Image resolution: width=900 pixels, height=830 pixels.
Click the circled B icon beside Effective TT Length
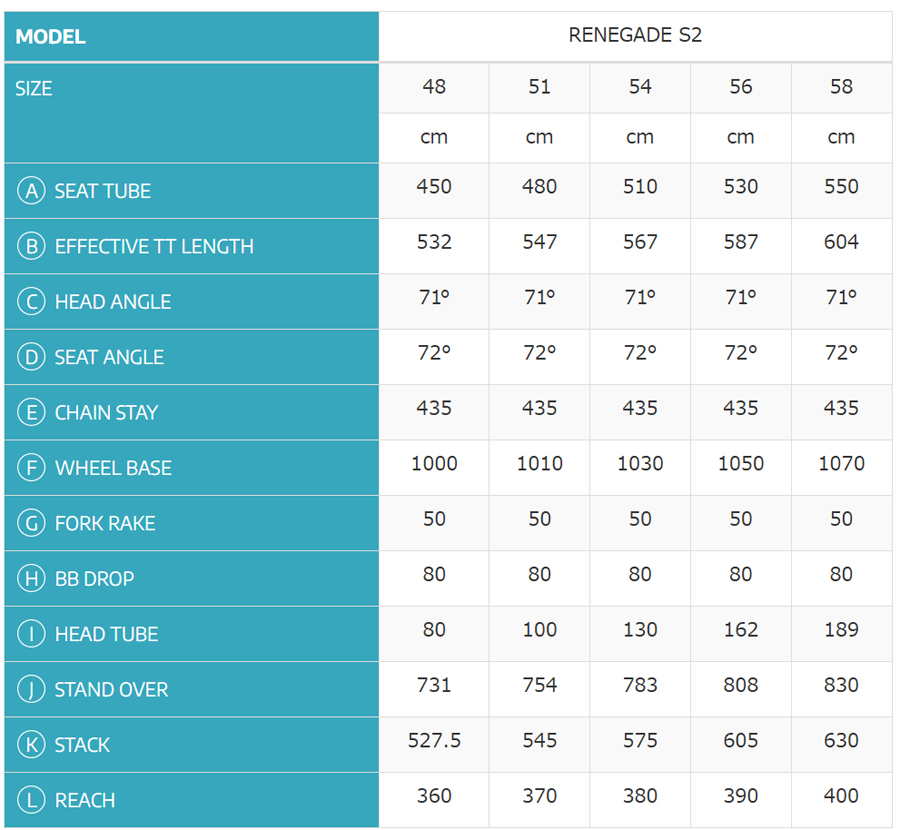tap(32, 246)
